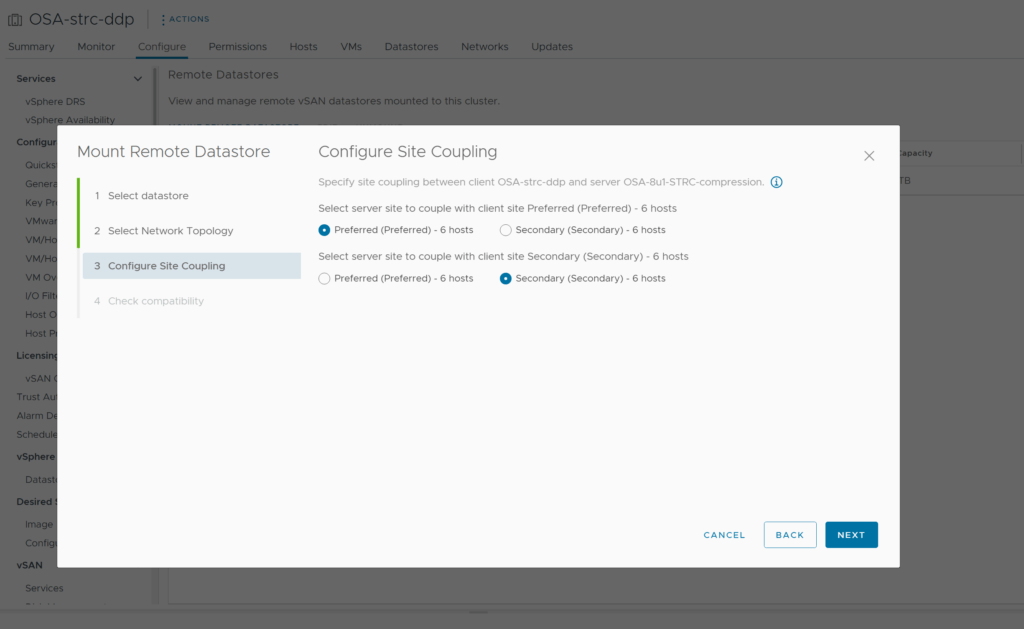Select Preferred server site for client Preferred

324,230
